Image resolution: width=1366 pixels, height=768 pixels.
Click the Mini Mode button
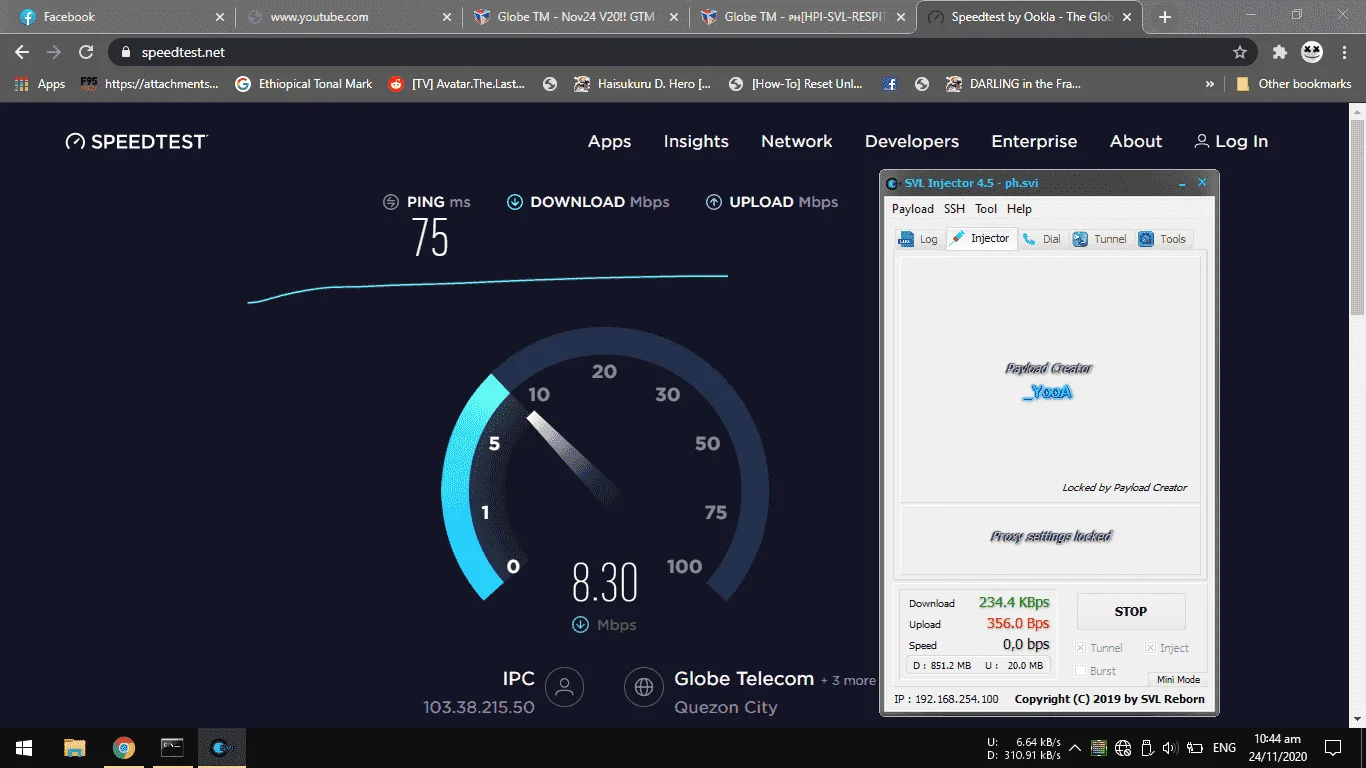click(x=1178, y=679)
